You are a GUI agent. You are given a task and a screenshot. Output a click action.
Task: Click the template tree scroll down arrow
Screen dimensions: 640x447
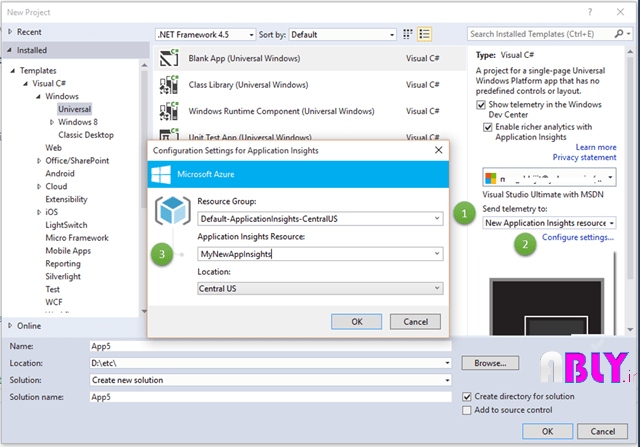coord(144,311)
